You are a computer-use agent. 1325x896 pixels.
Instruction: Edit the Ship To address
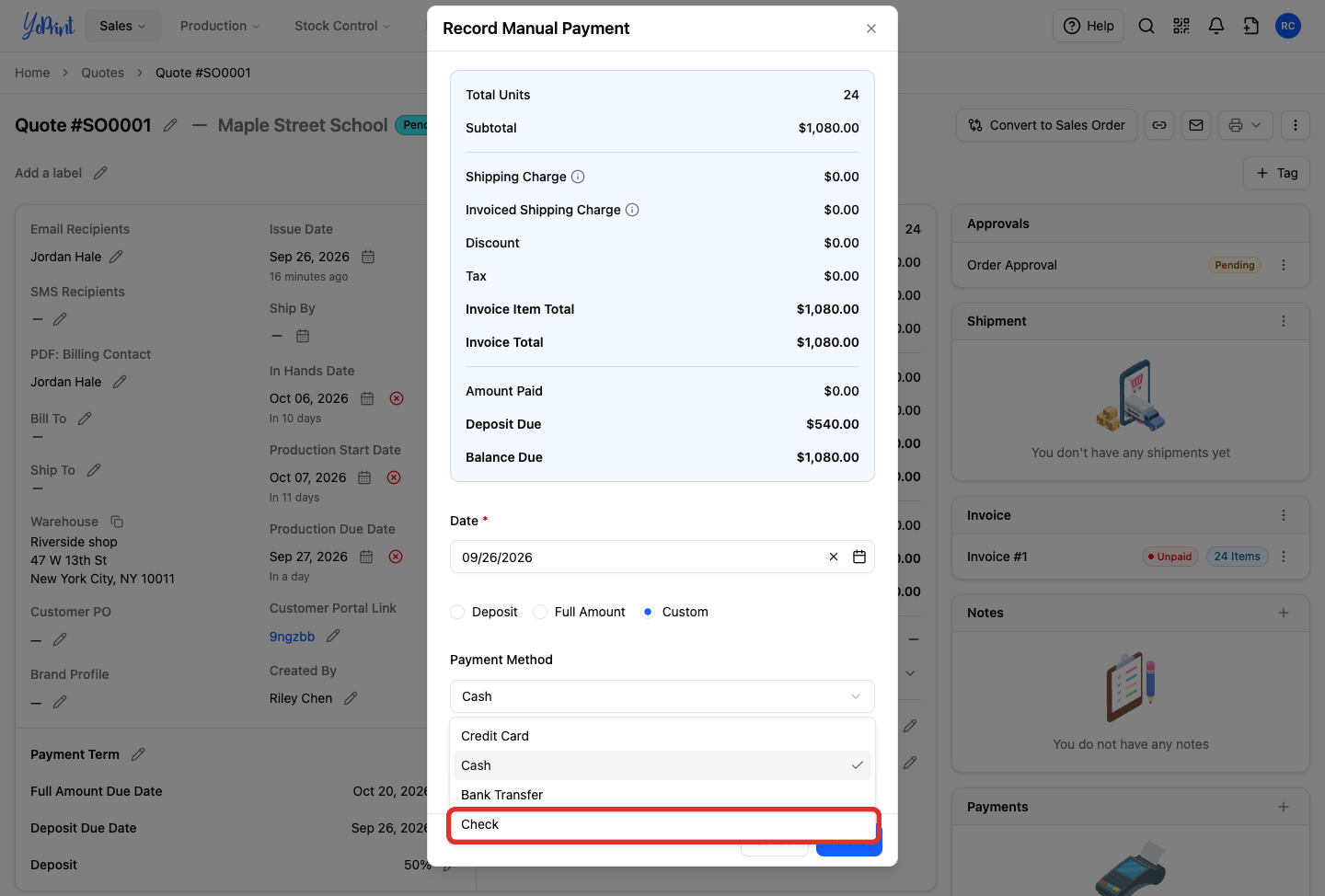(x=94, y=470)
